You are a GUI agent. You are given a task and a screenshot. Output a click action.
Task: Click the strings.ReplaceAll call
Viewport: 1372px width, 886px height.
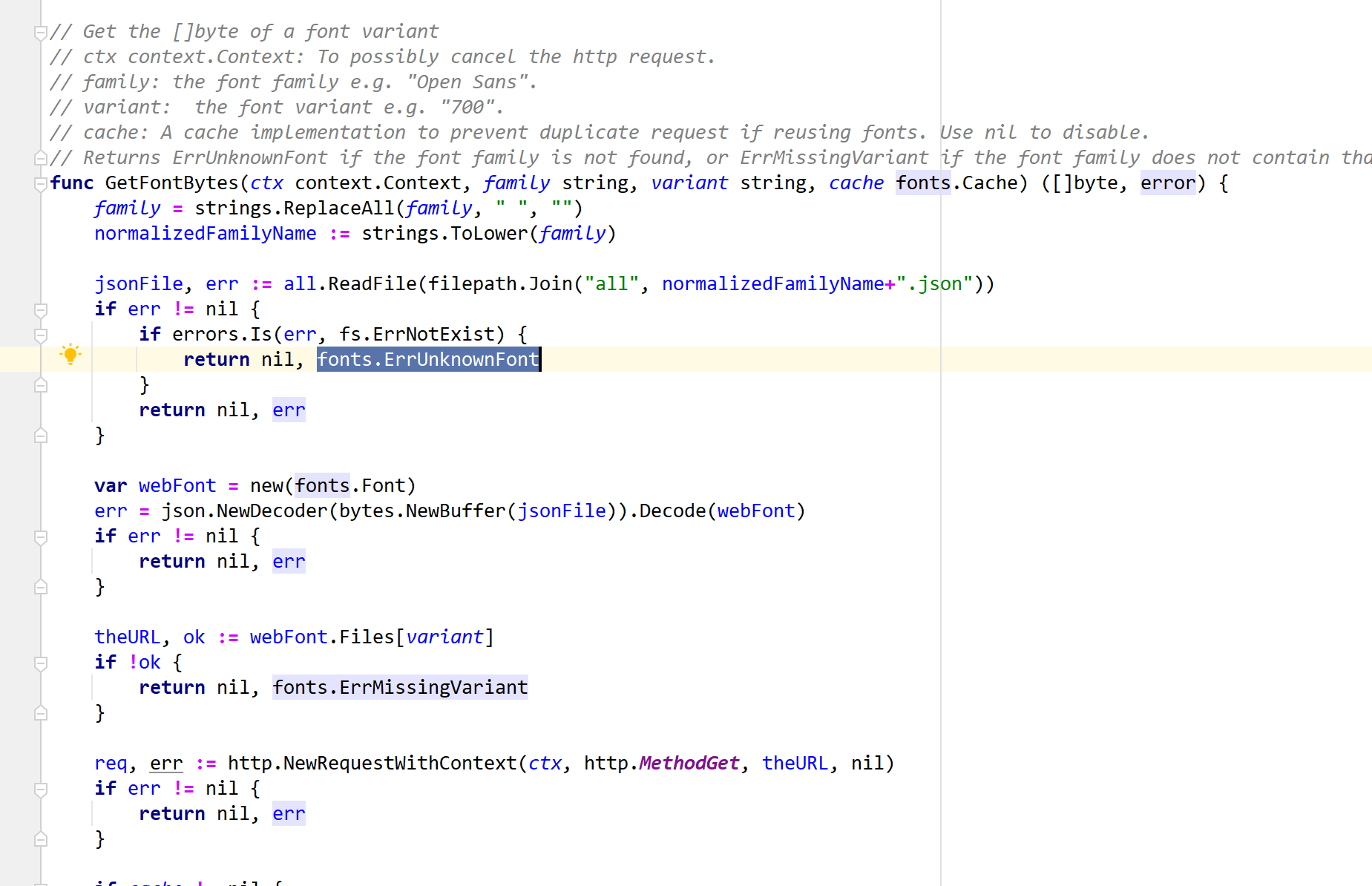tap(295, 209)
